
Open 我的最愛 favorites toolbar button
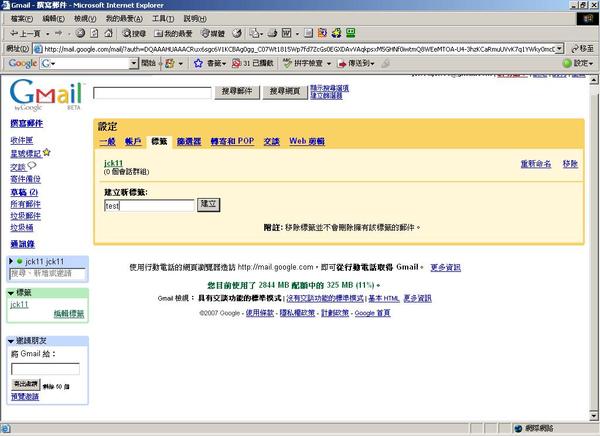(173, 33)
